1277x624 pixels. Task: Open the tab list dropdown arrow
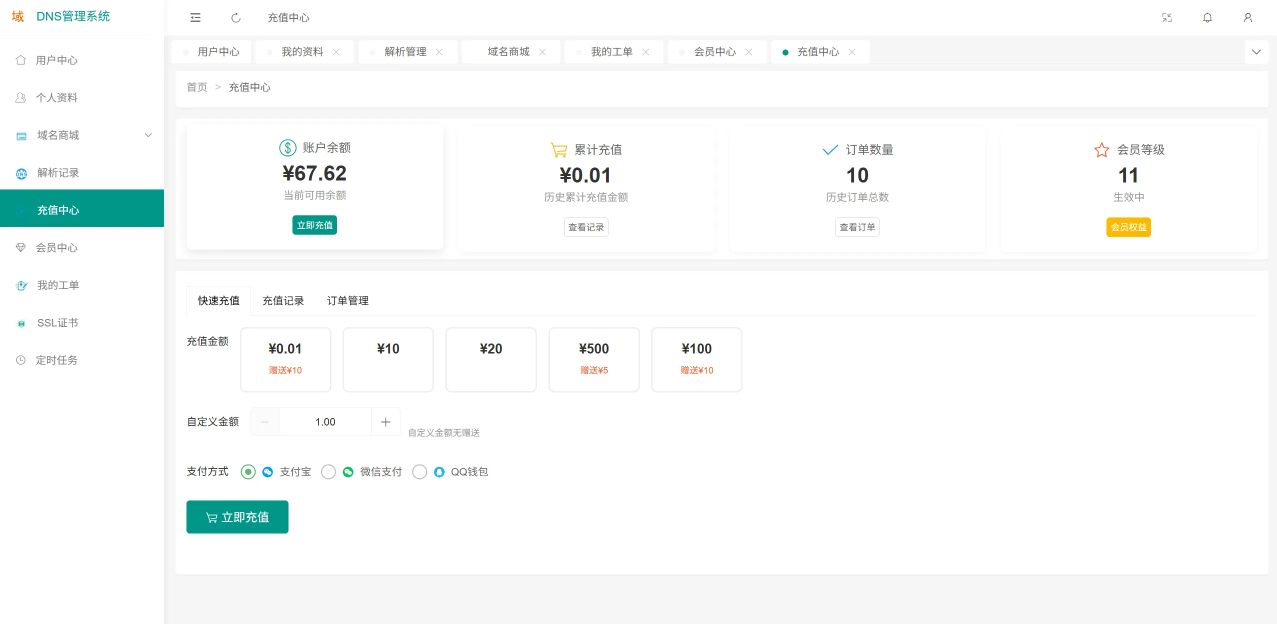pyautogui.click(x=1256, y=52)
